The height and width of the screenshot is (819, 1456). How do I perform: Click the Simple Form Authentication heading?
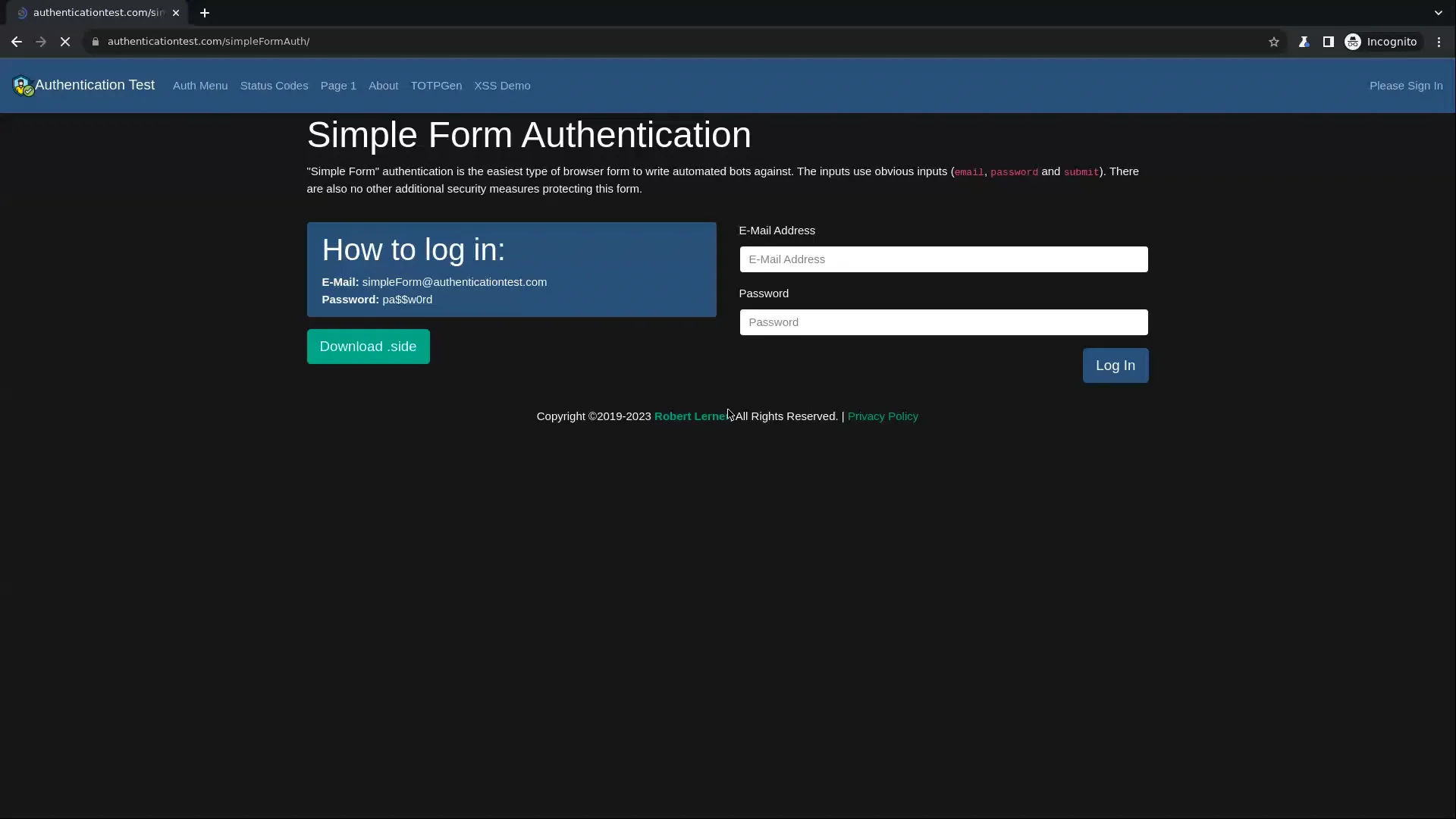coord(529,135)
